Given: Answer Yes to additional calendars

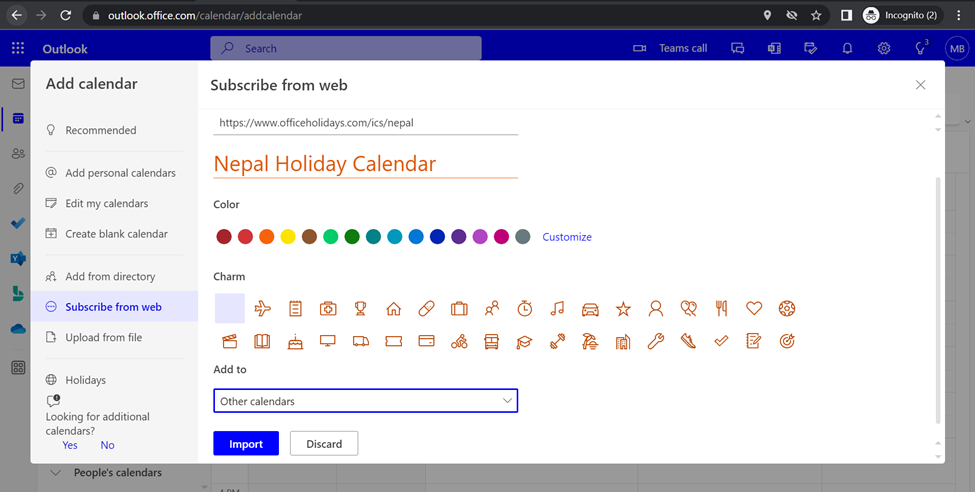Looking at the screenshot, I should 70,445.
